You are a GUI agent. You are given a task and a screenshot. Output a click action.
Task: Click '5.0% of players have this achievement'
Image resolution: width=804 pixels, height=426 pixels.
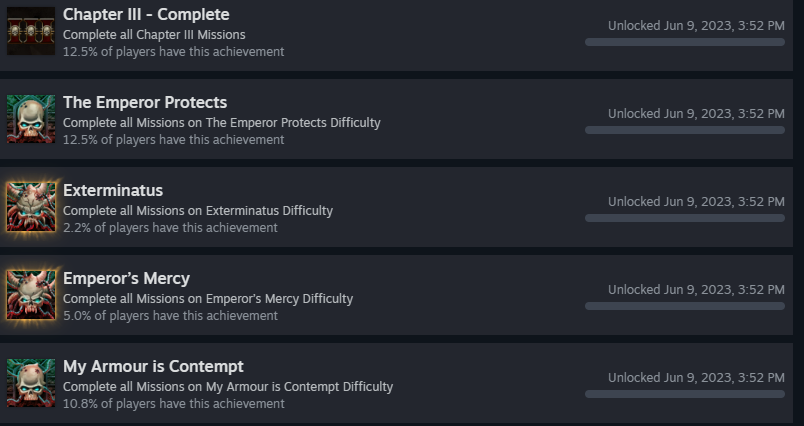pyautogui.click(x=170, y=316)
